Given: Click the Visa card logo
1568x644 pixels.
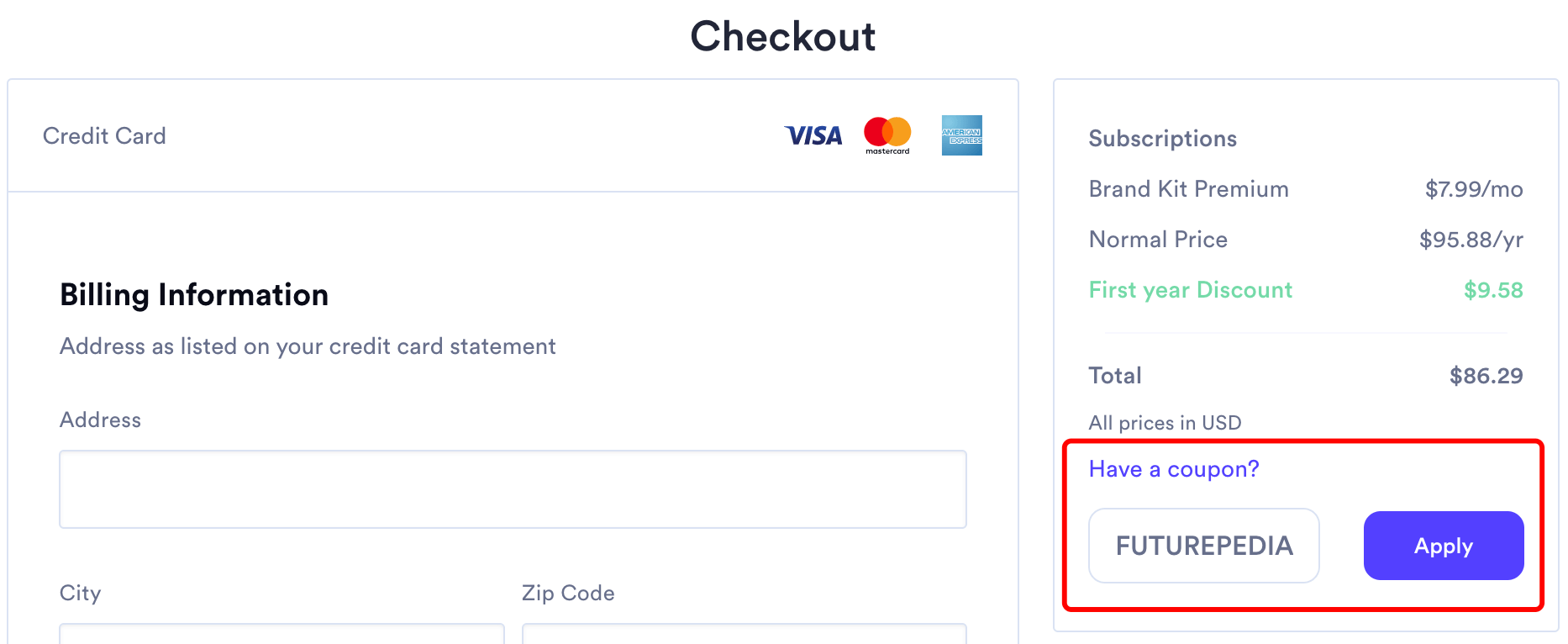Looking at the screenshot, I should point(813,135).
